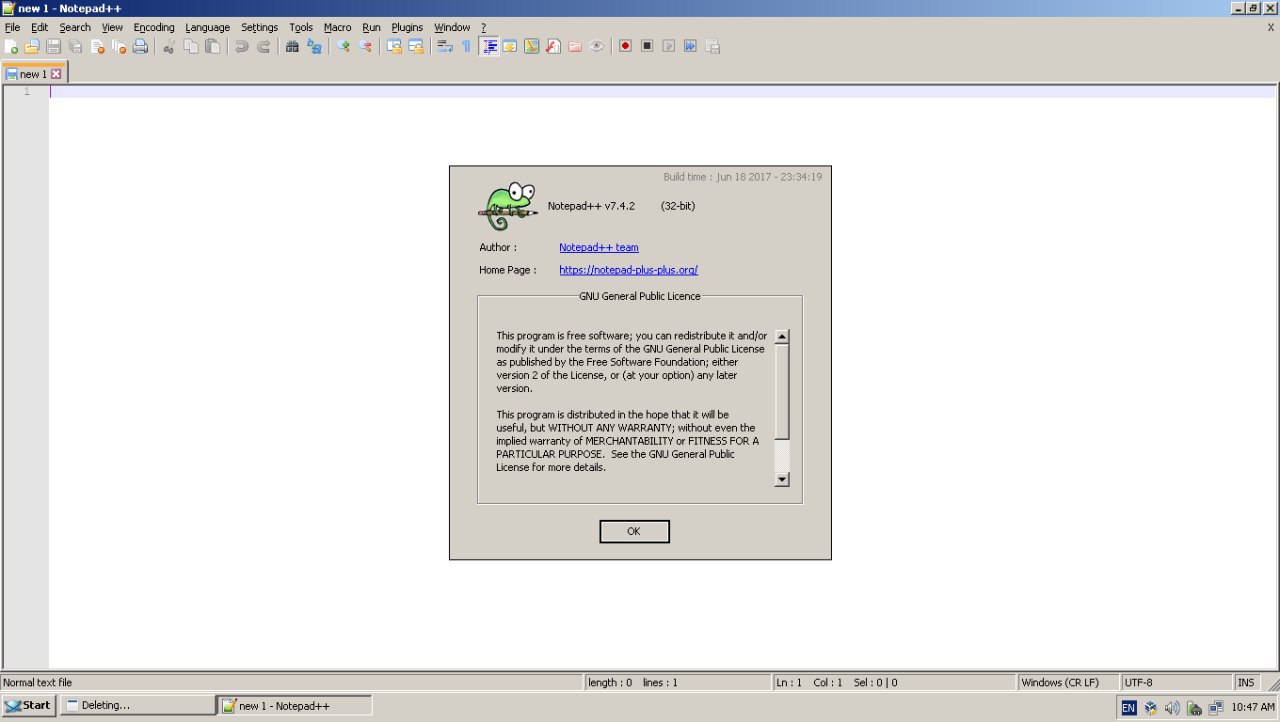Open the Run menu
The height and width of the screenshot is (722, 1280).
pos(371,27)
